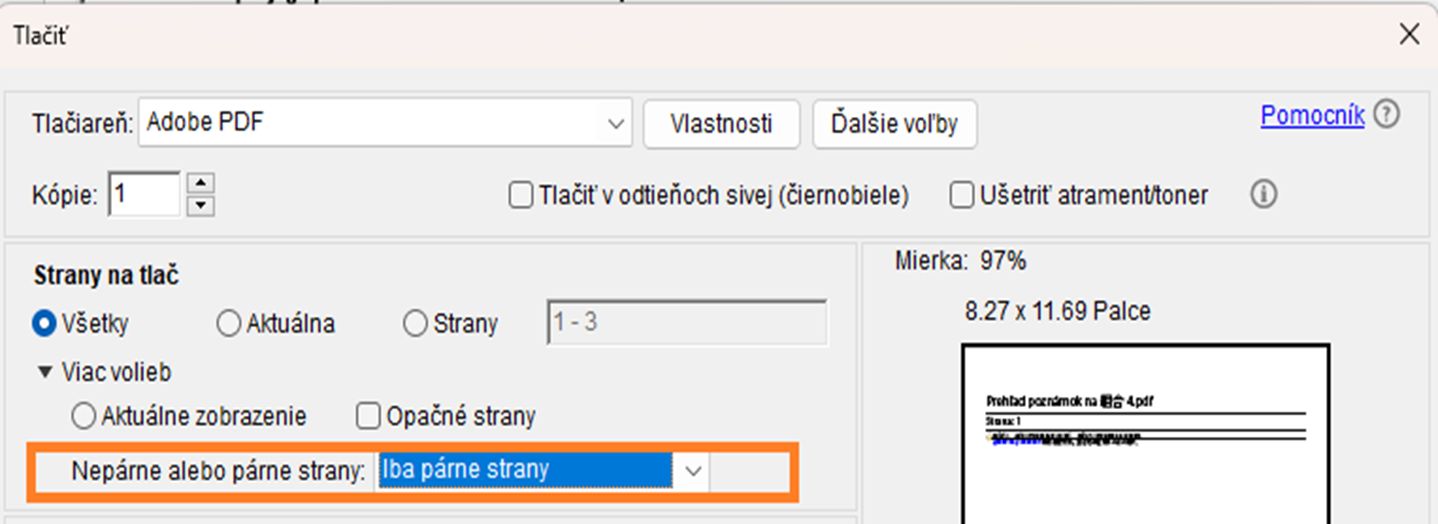This screenshot has width=1438, height=524.
Task: Pick the Aktuálne zobrazenie radio option
Action: coord(84,415)
